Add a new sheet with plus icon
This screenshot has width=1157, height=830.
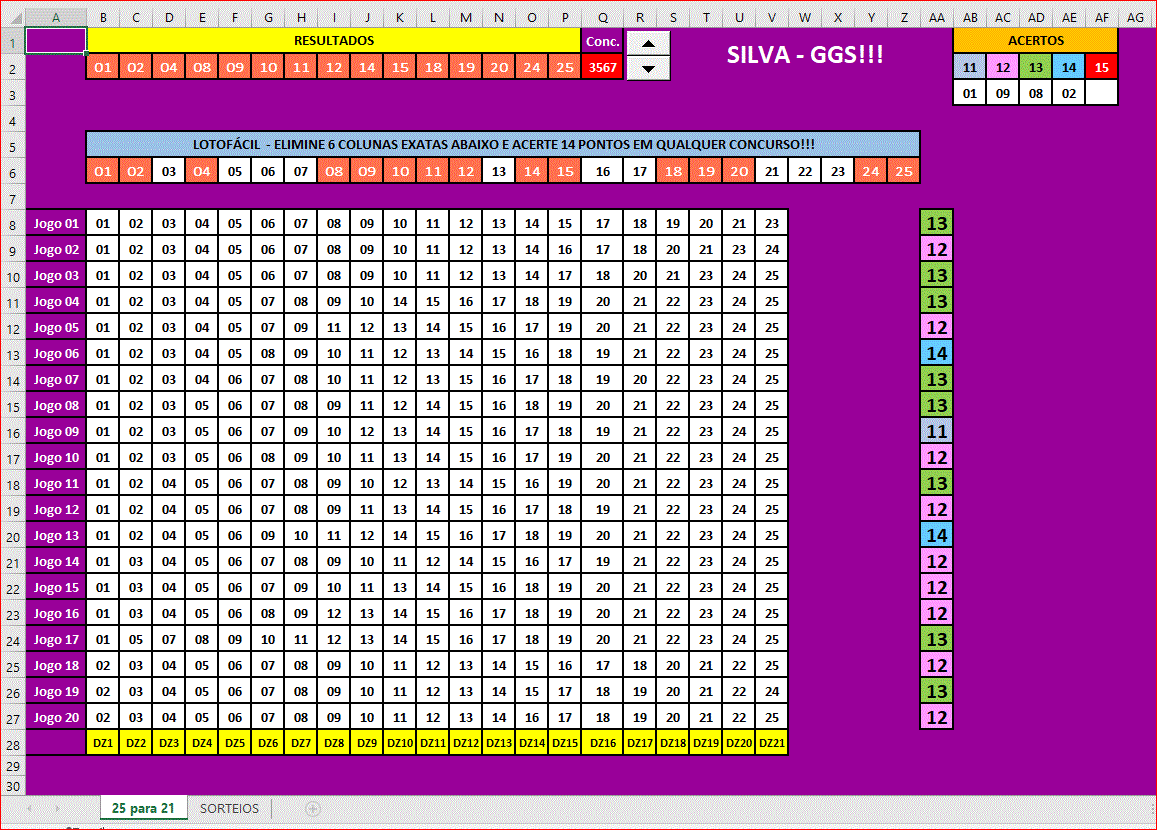312,808
